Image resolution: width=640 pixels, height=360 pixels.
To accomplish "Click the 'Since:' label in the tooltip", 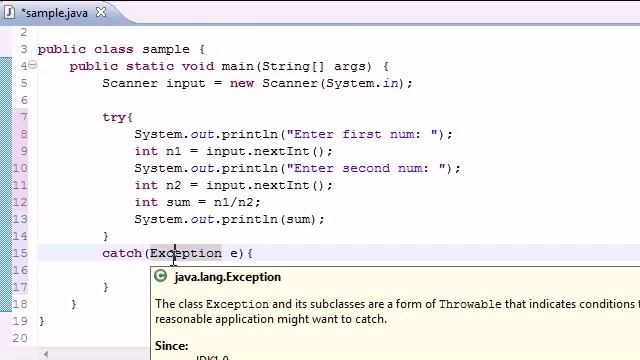I will coord(171,346).
